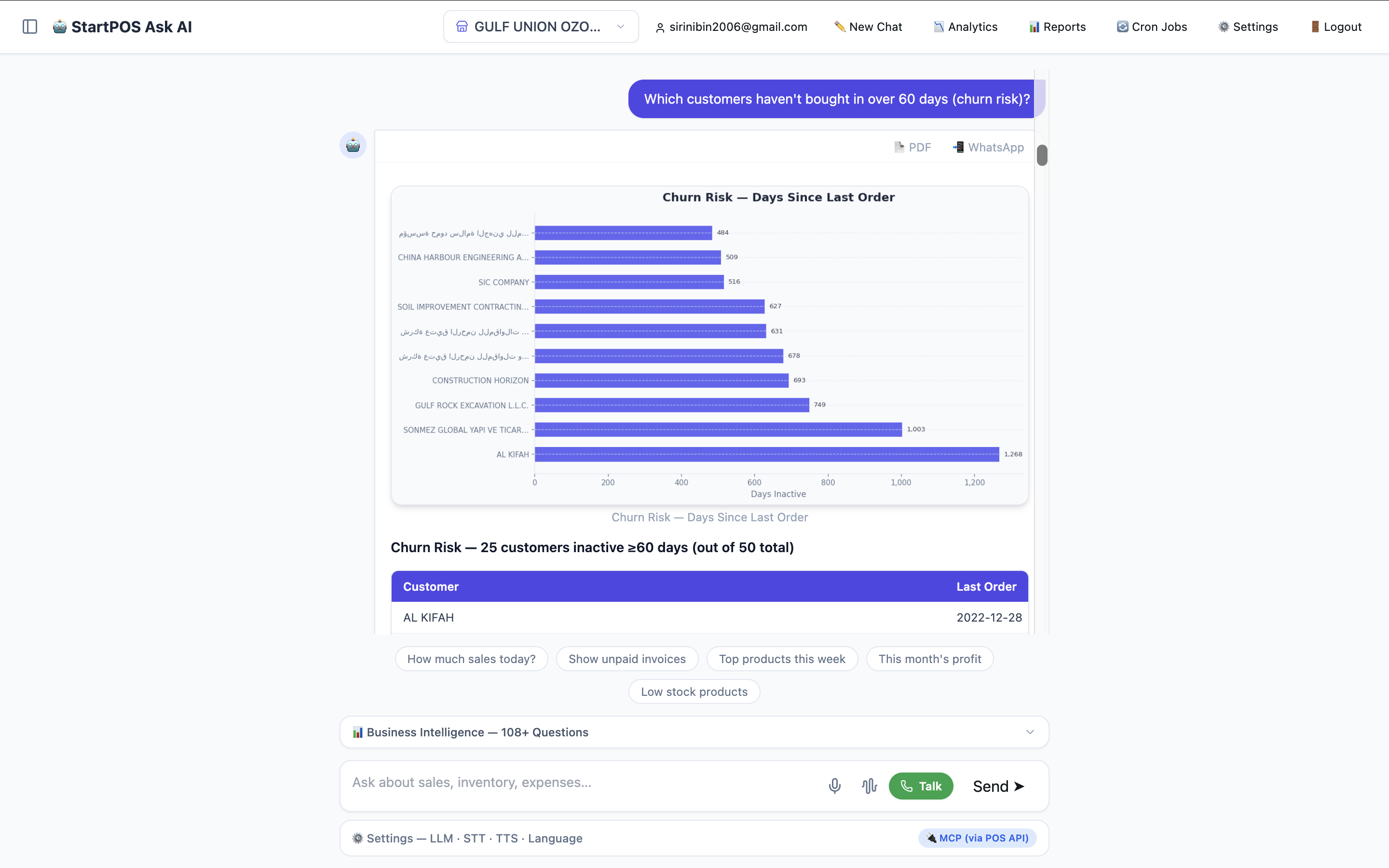This screenshot has width=1389, height=868.
Task: Click the New Chat pencil icon
Action: (x=840, y=27)
